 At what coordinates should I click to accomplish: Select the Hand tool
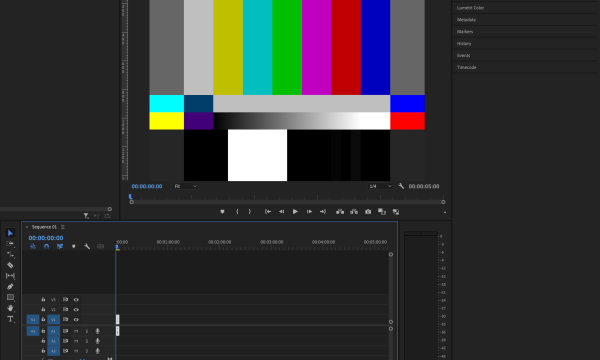pos(10,308)
